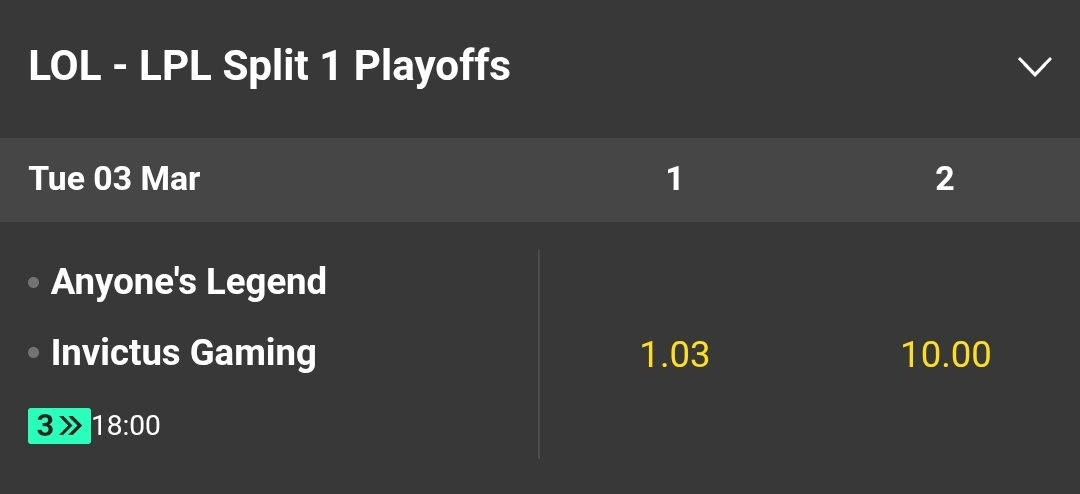Click column header 2
Screen dimensions: 1080x494
944,179
